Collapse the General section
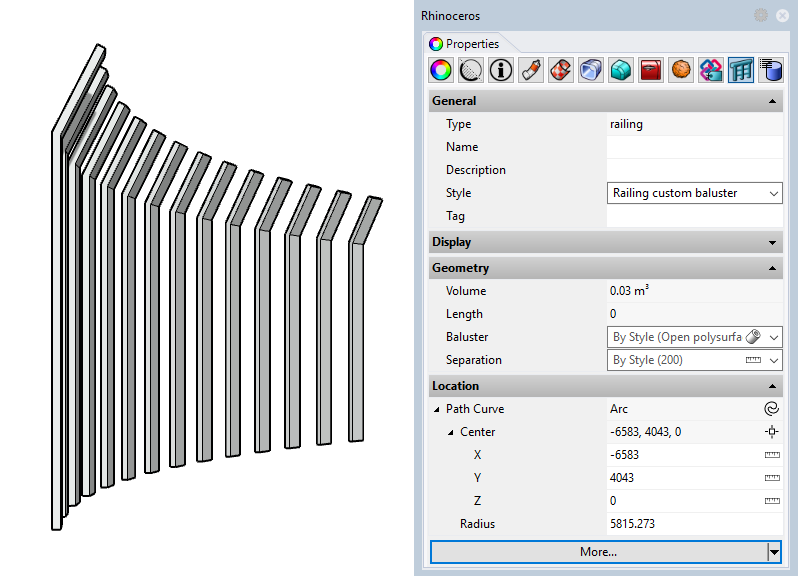 click(x=772, y=101)
